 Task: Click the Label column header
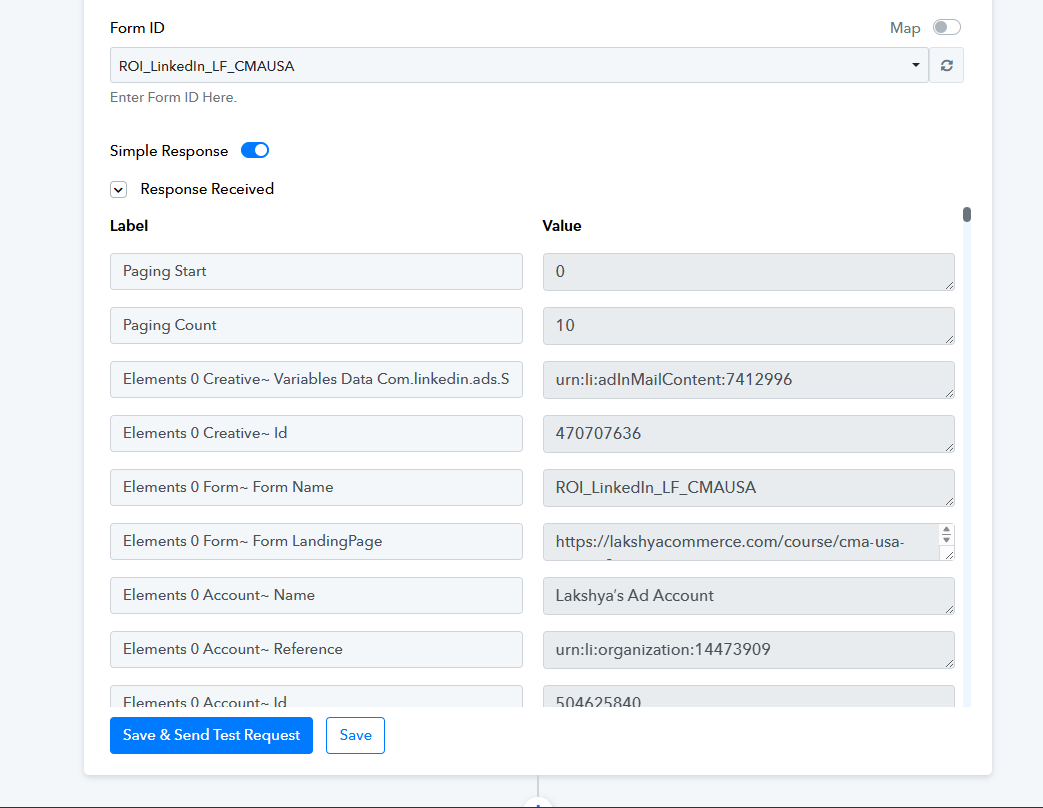129,226
